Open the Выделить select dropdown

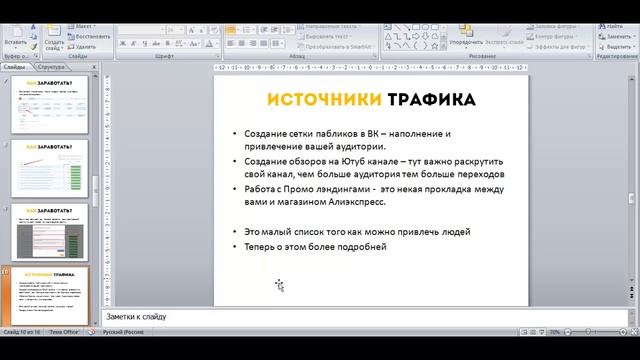click(x=617, y=47)
